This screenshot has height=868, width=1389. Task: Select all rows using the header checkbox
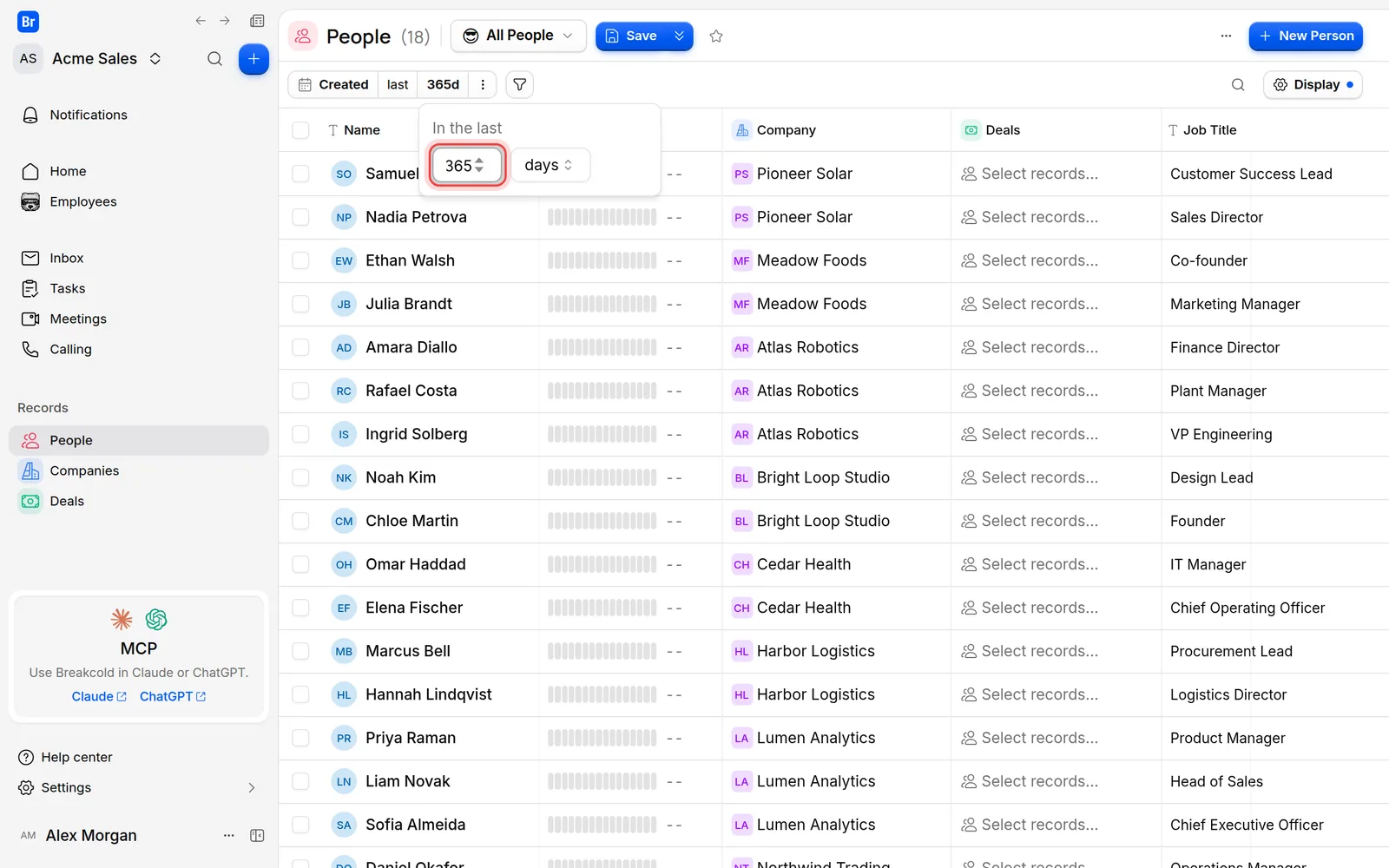coord(300,130)
